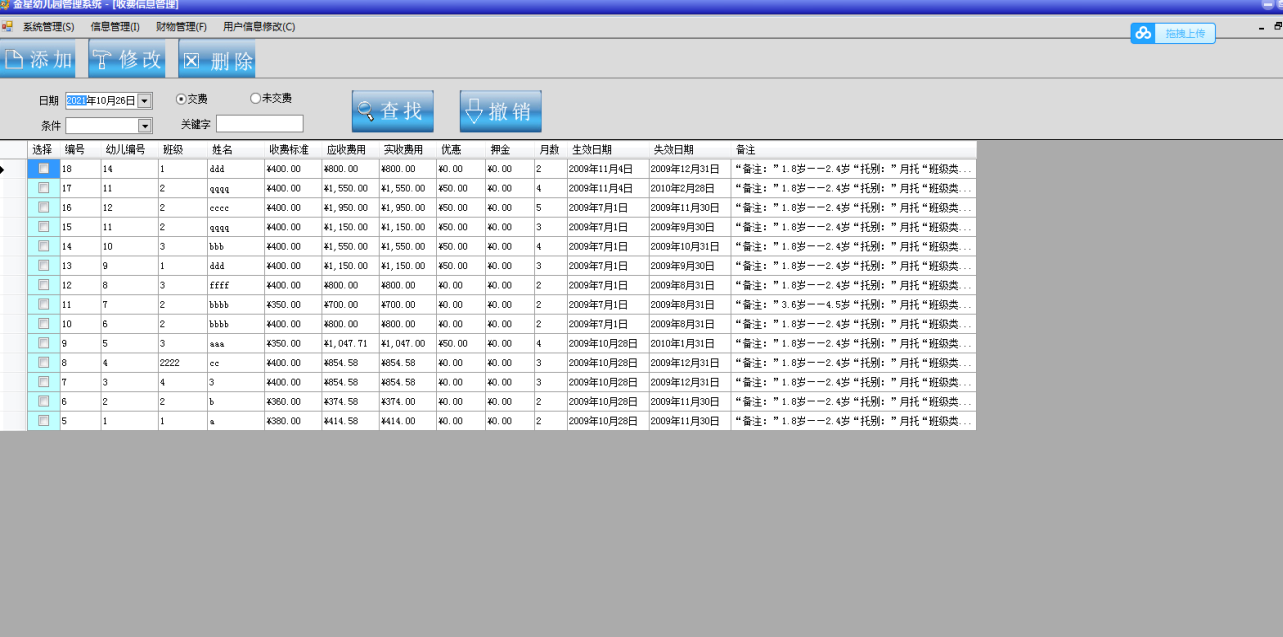
Task: Select the 未交费 radio button
Action: point(270,98)
